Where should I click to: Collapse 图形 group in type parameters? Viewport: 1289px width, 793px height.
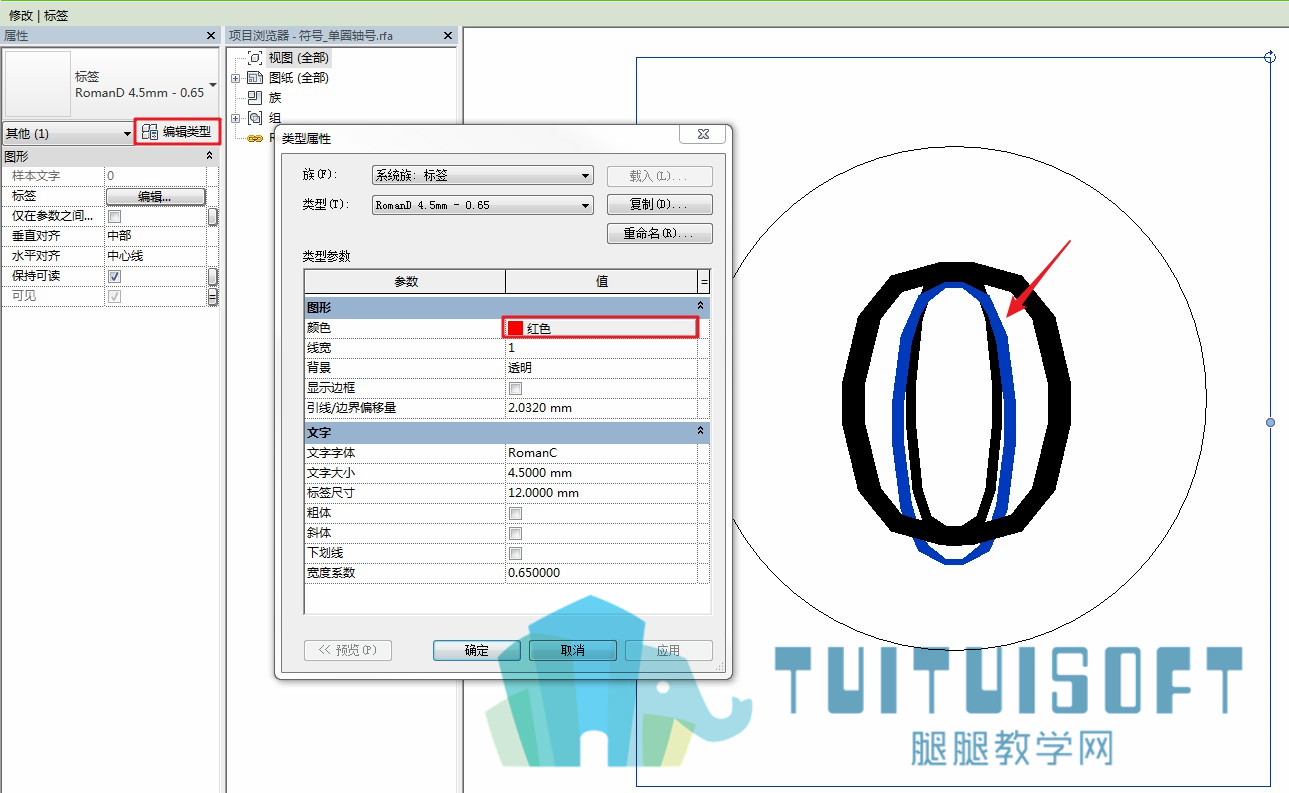[700, 305]
